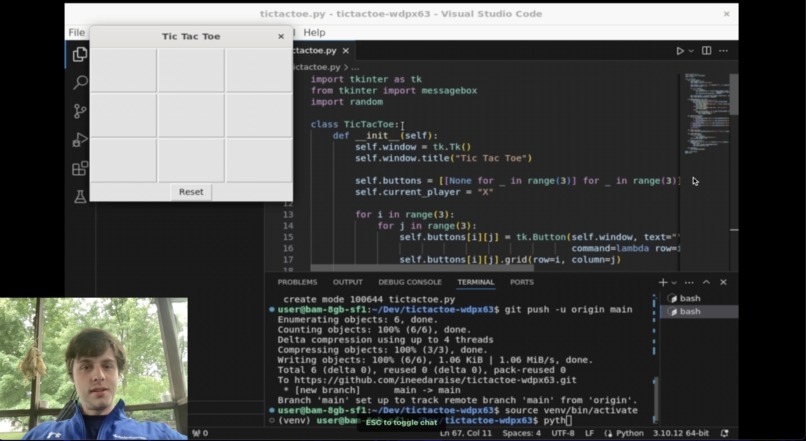Open the Source Control view
806x441 pixels.
[x=80, y=111]
